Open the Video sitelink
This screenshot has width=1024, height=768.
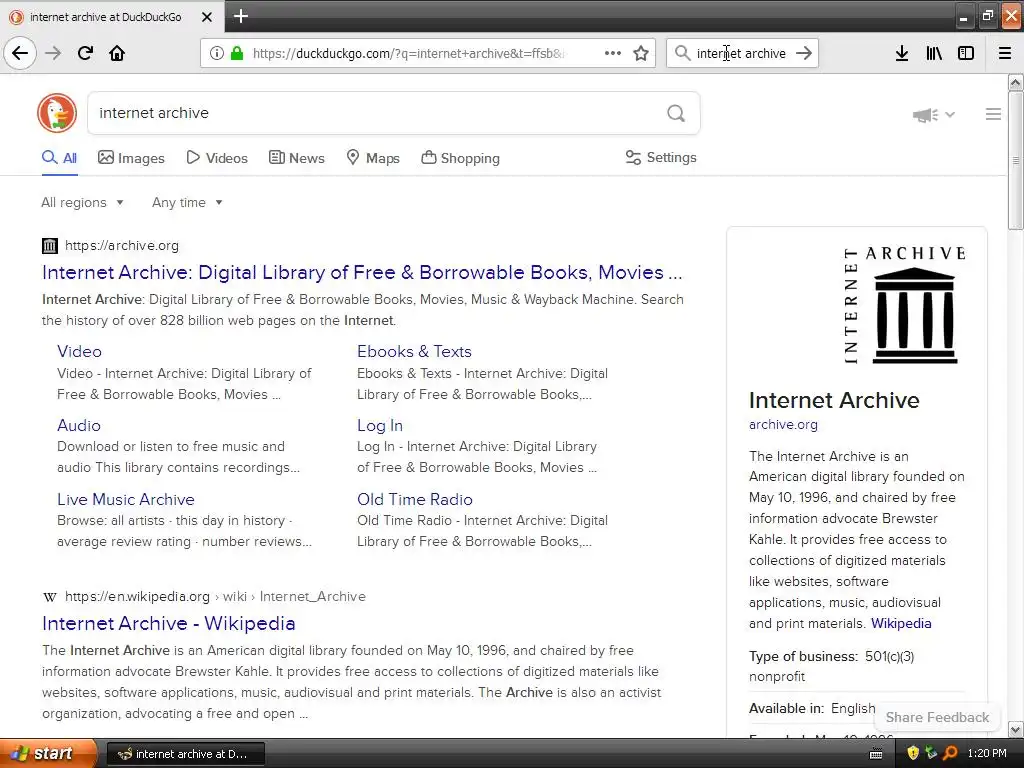click(x=79, y=351)
